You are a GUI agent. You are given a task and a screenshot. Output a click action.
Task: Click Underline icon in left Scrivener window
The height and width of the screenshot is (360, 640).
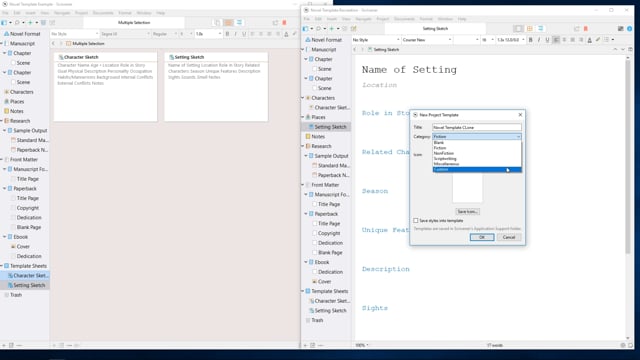(244, 34)
